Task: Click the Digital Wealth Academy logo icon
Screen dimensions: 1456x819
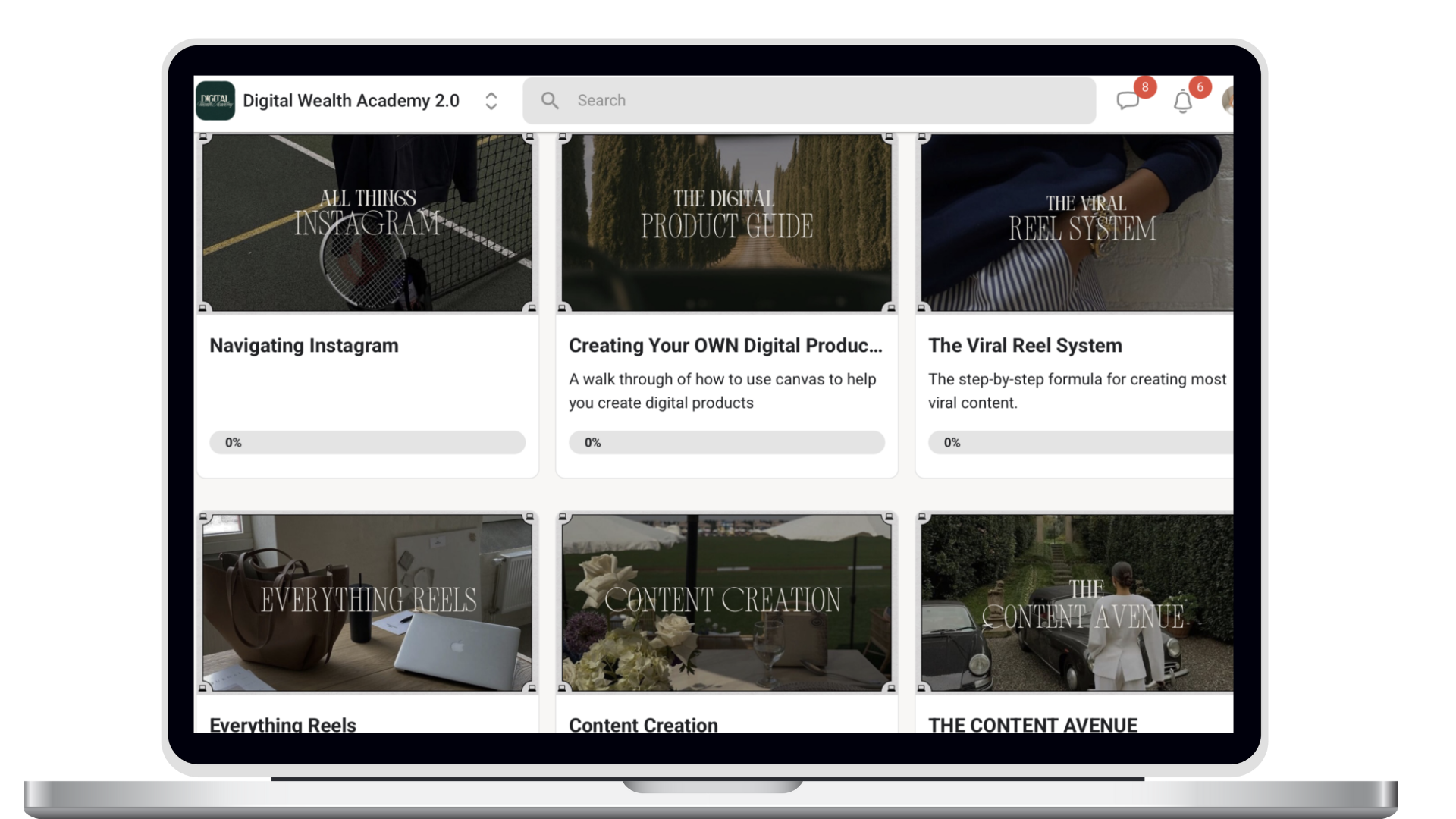Action: pyautogui.click(x=215, y=101)
